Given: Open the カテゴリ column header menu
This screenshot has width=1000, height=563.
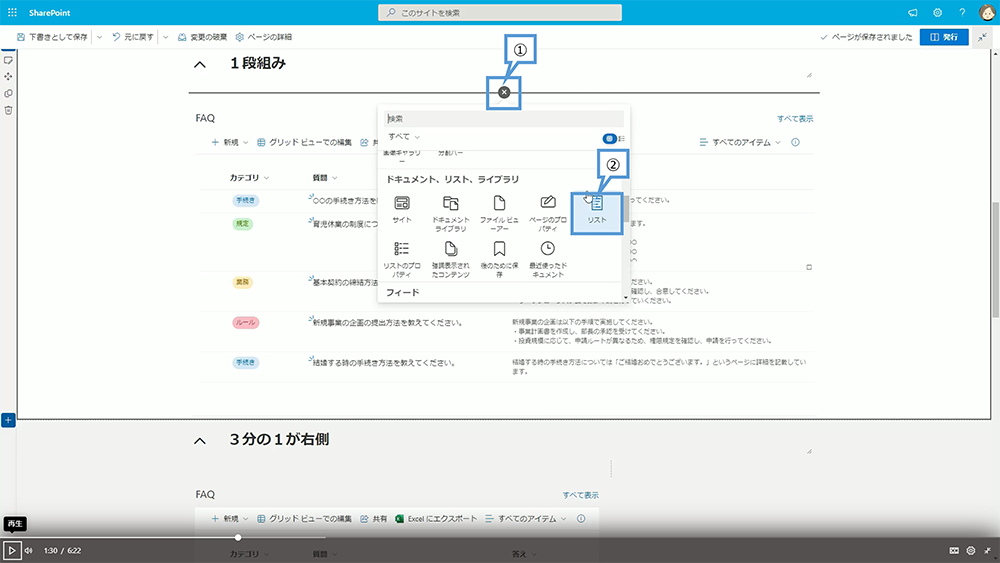Looking at the screenshot, I should click(x=249, y=178).
